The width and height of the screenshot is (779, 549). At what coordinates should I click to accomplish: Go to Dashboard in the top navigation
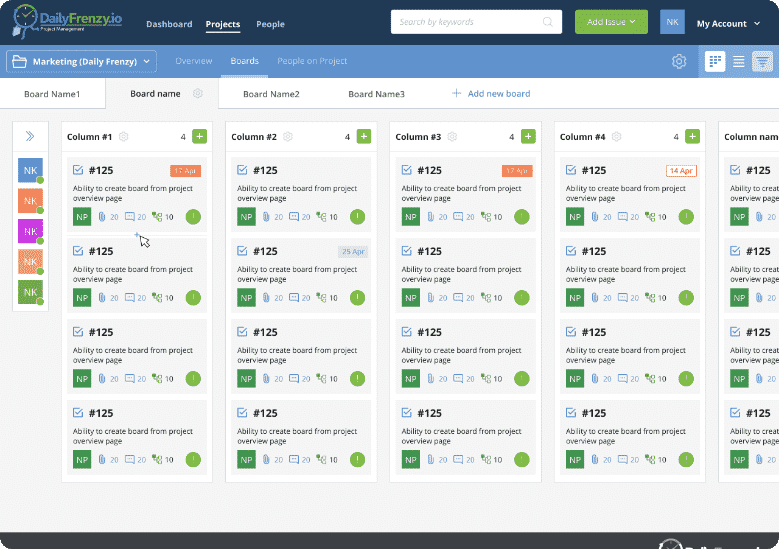click(169, 24)
